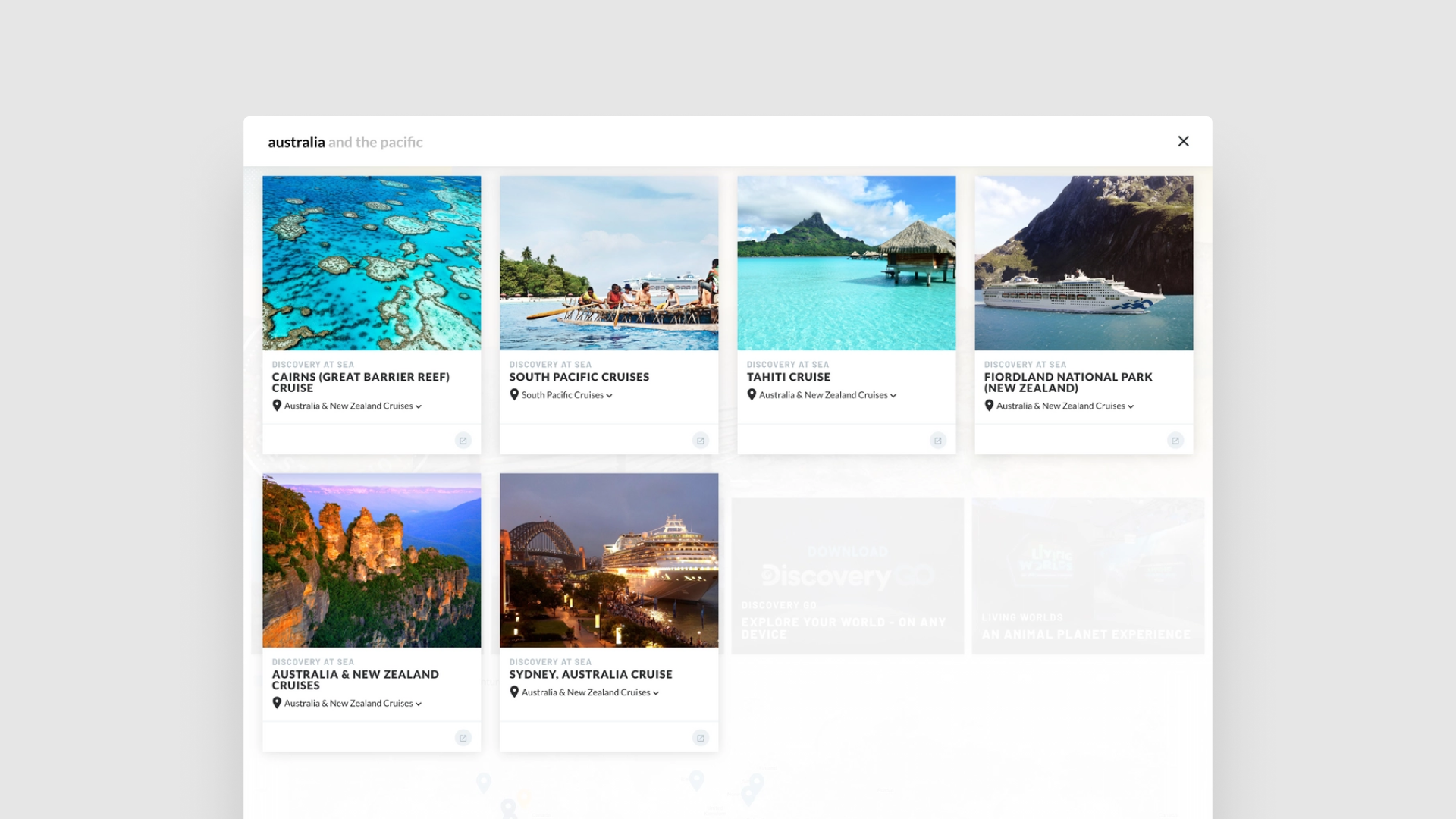
Task: Expand location dropdown under Fiordland National Park
Action: pos(1131,406)
